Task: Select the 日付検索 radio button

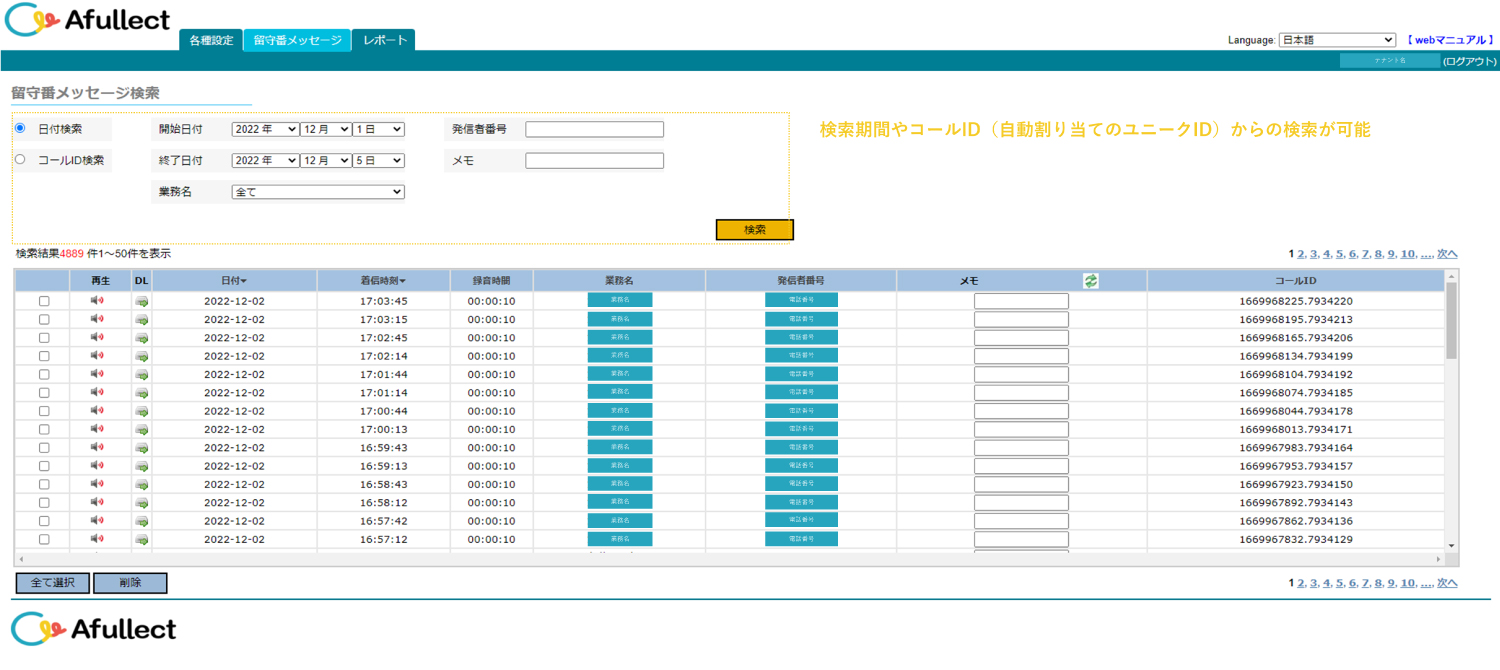Action: click(20, 128)
